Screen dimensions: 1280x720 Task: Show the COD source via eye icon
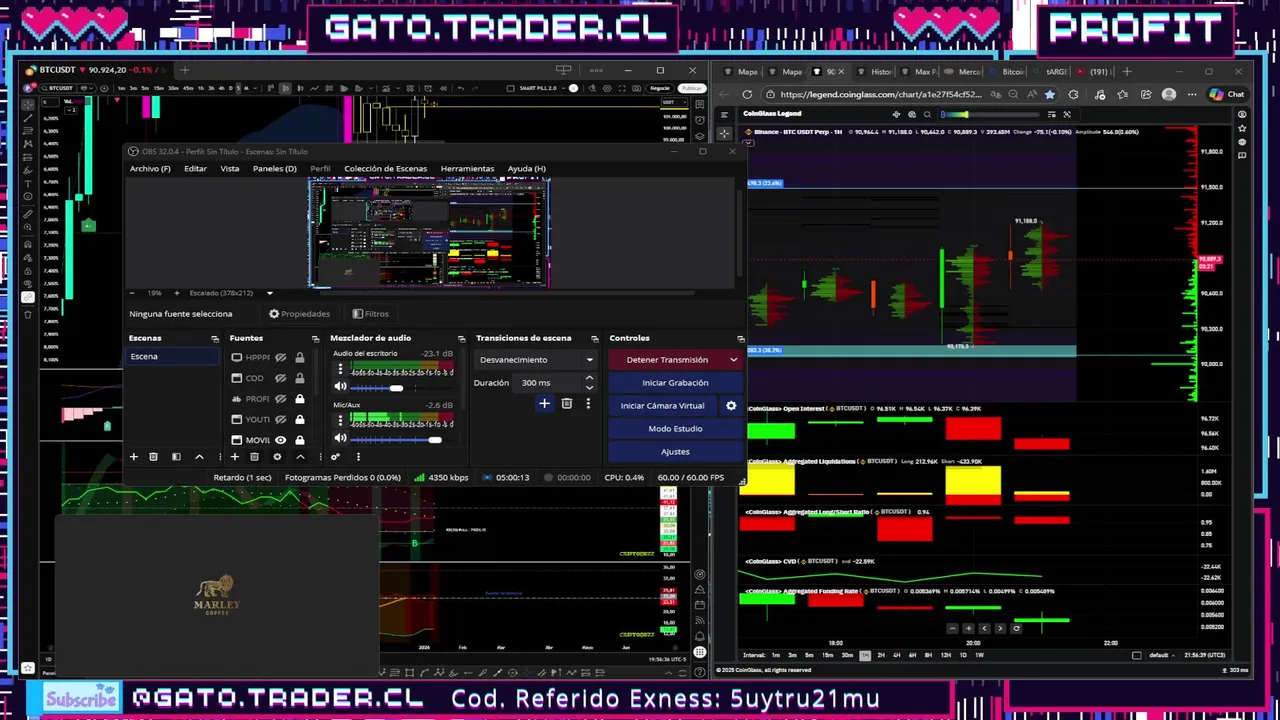pyautogui.click(x=281, y=378)
